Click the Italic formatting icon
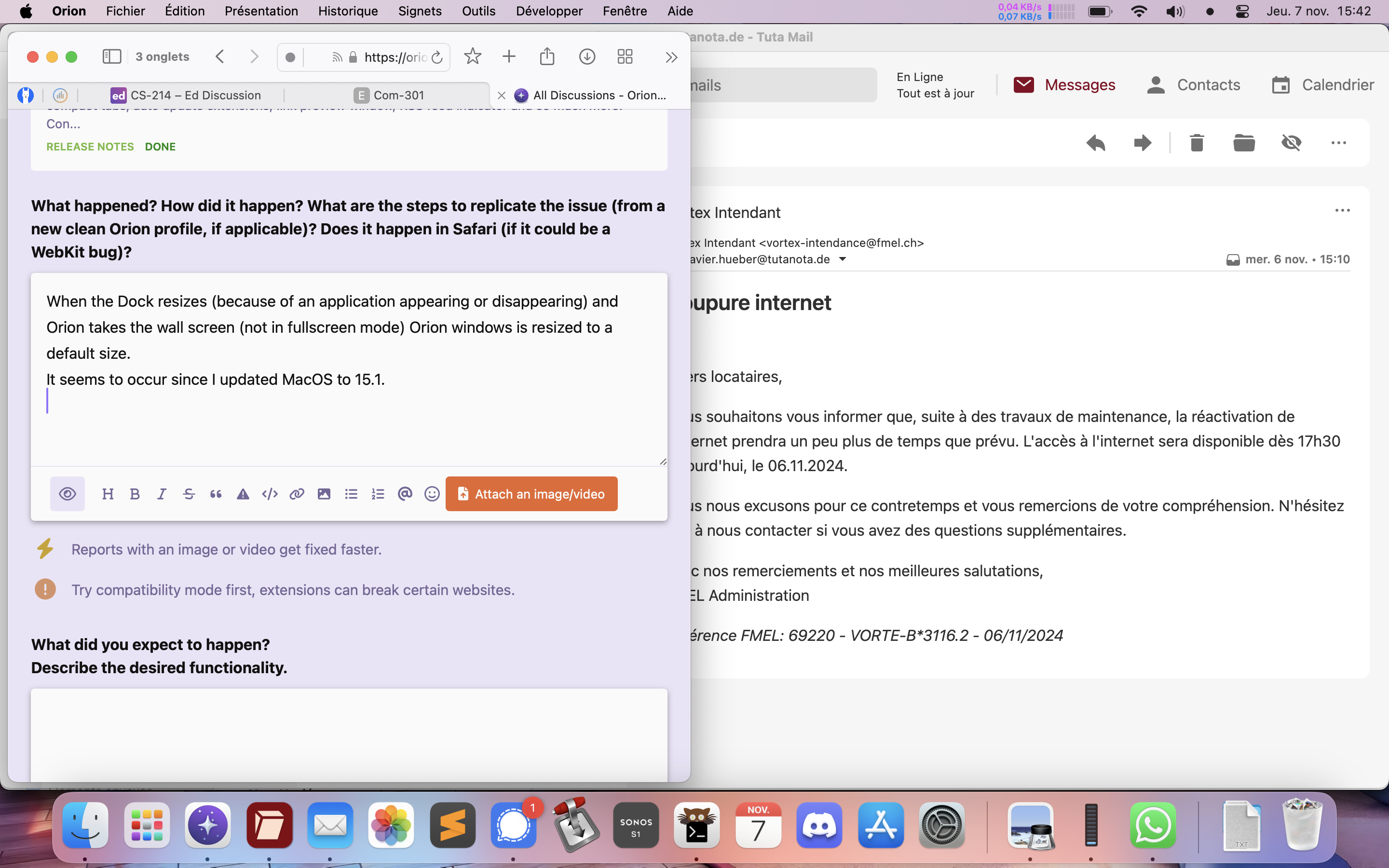 point(162,494)
